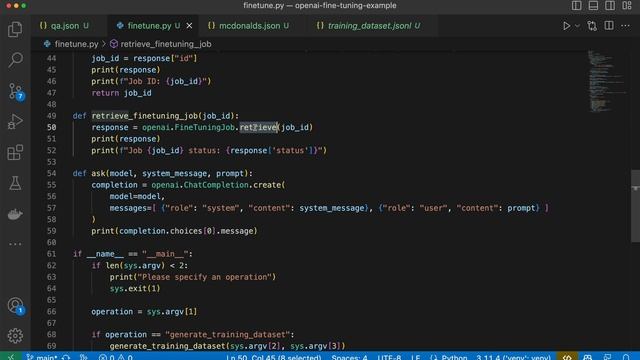
Task: Click 'return job_id' on line 47
Action: 121,93
